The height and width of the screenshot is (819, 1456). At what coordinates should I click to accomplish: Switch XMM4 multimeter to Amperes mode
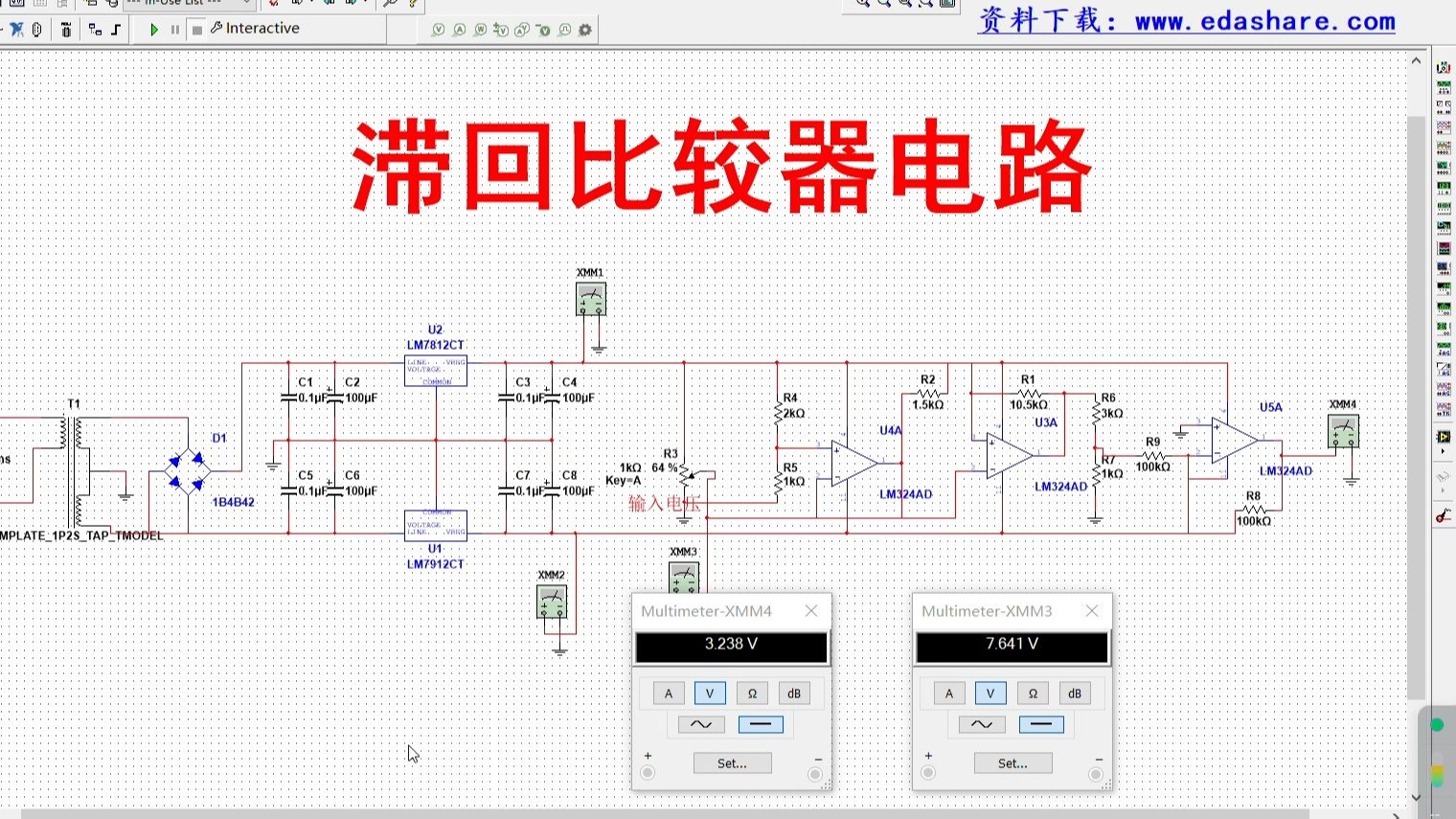click(x=668, y=693)
